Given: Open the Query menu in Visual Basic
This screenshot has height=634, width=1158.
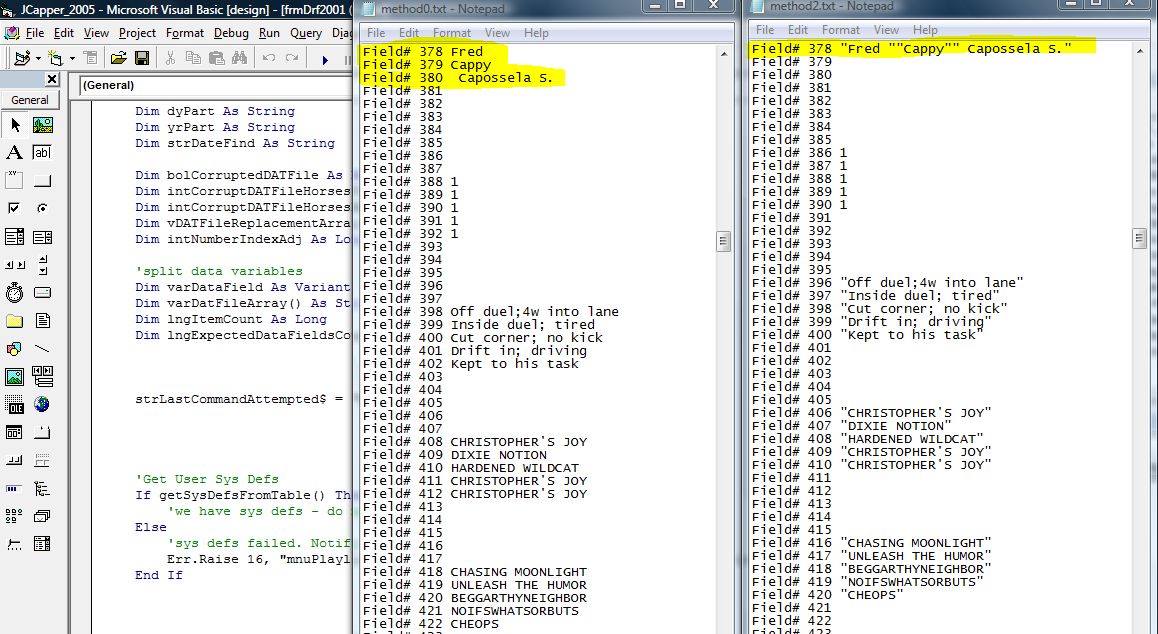Looking at the screenshot, I should (306, 33).
